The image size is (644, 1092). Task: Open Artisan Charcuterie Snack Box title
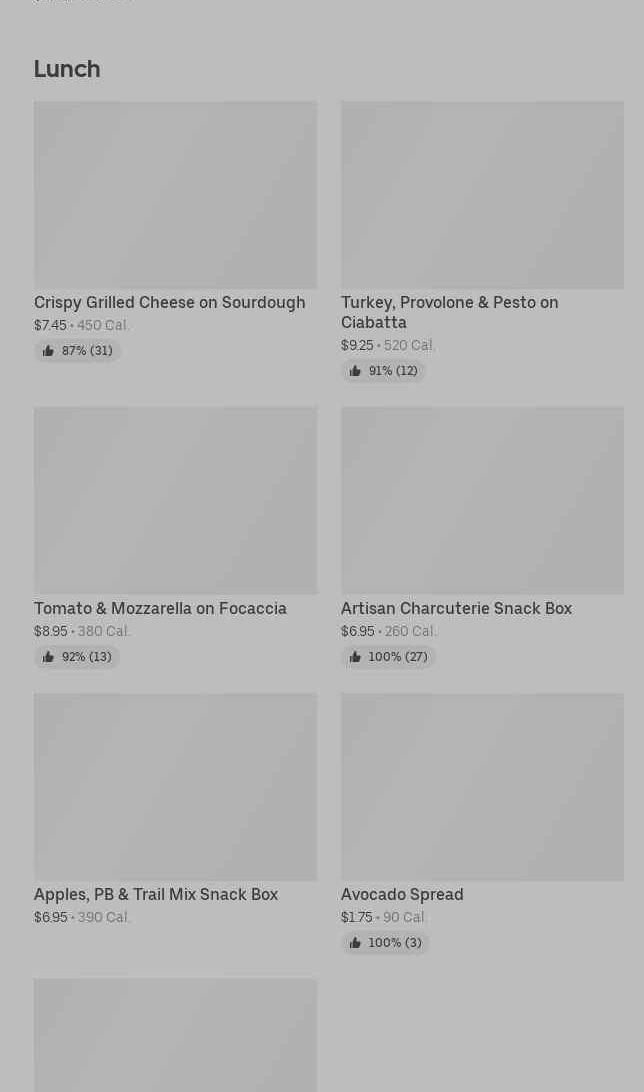pyautogui.click(x=456, y=608)
